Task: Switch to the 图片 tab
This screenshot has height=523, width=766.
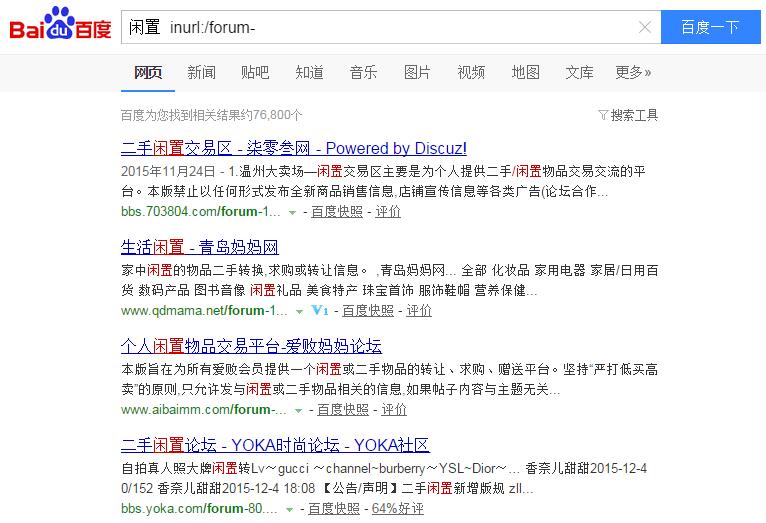Action: pos(418,72)
